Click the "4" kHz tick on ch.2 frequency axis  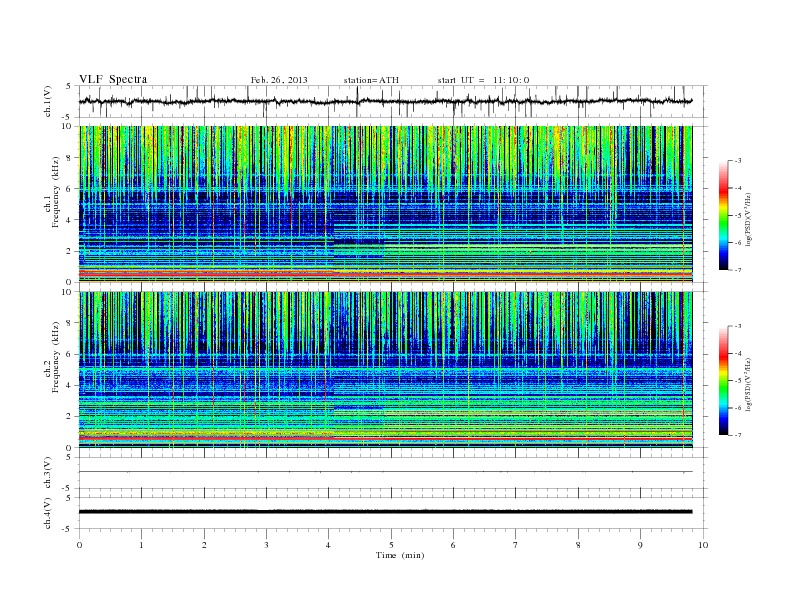click(x=69, y=385)
